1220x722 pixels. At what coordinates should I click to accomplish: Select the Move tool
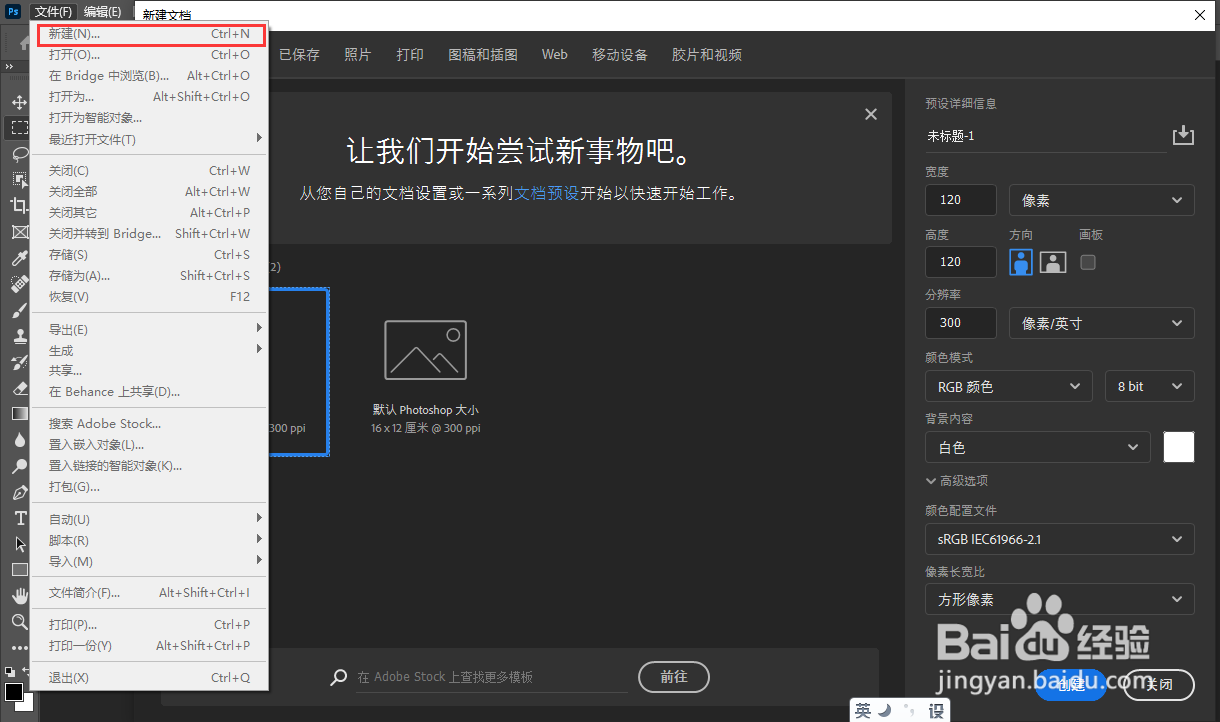click(18, 101)
